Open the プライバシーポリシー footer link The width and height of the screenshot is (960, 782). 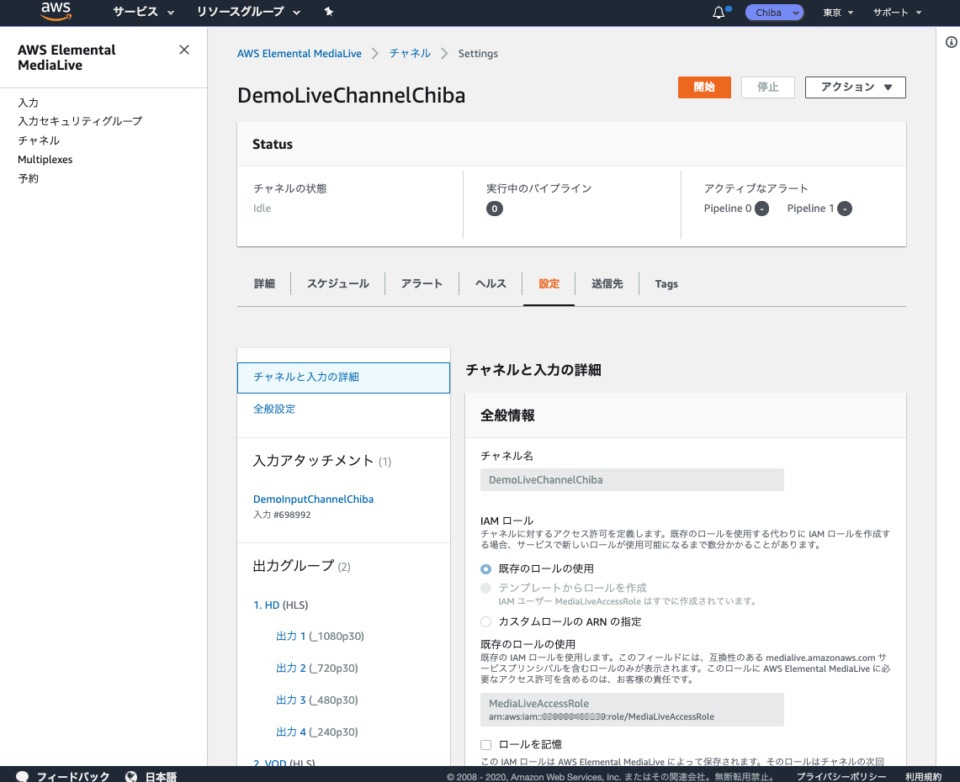click(x=841, y=776)
